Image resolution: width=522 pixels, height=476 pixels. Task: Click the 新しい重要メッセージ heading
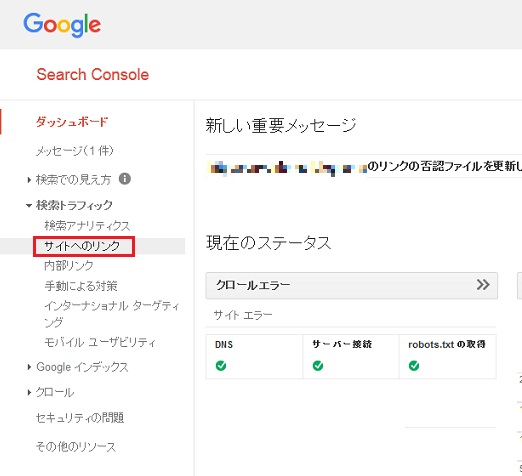(x=281, y=126)
